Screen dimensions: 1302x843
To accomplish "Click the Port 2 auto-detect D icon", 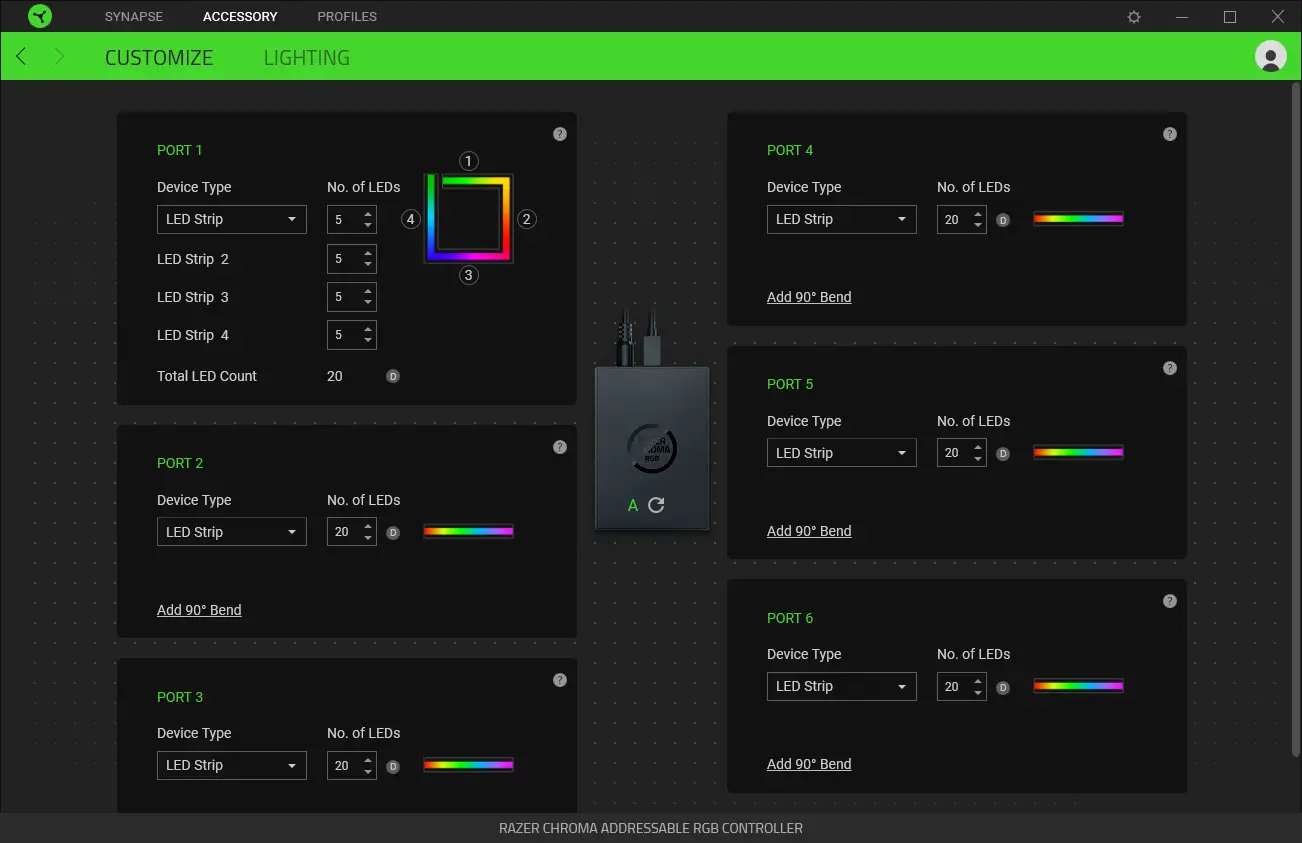I will 393,533.
